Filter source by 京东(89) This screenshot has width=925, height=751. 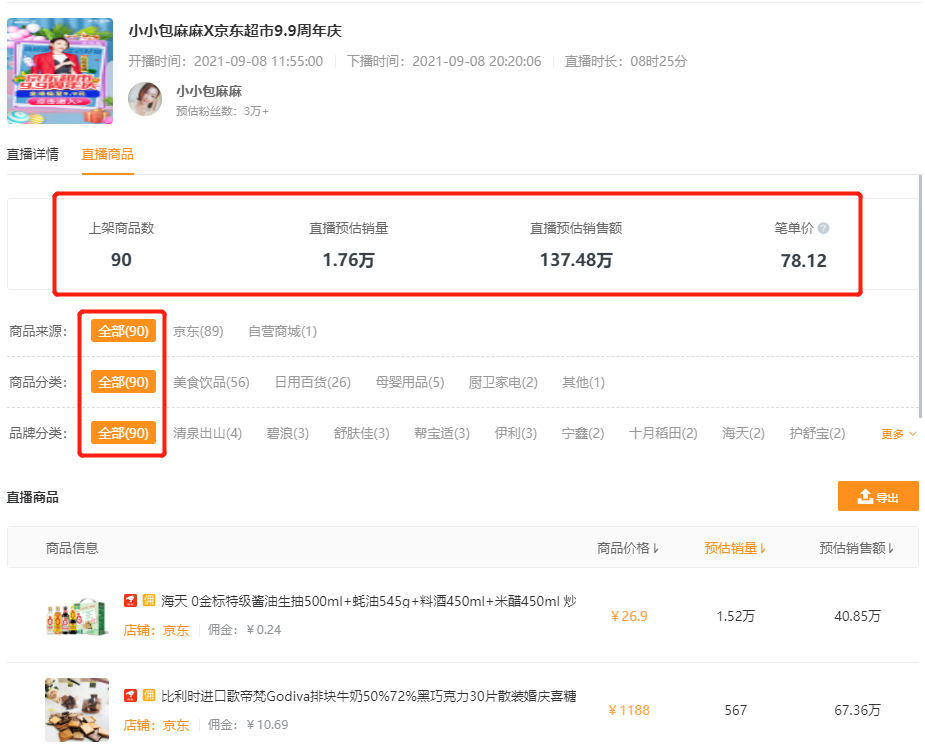click(198, 332)
